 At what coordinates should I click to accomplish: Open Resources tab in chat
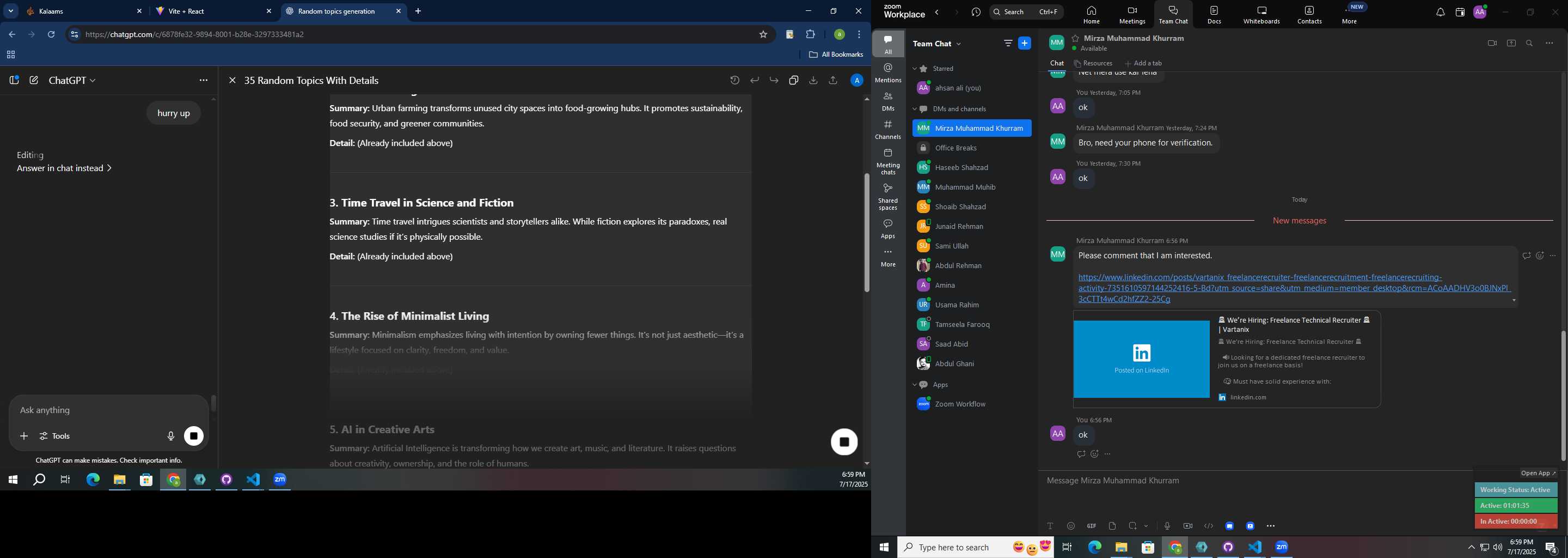point(1094,63)
